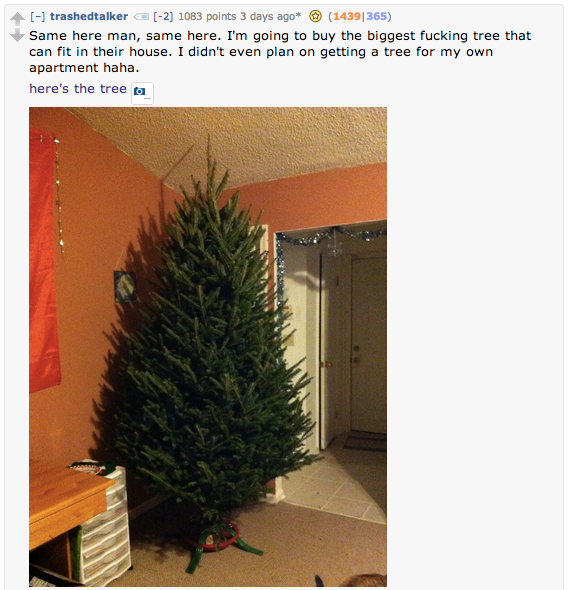Click the comment text starting 'Same here man'
Image resolution: width=569 pixels, height=590 pixels.
point(280,52)
